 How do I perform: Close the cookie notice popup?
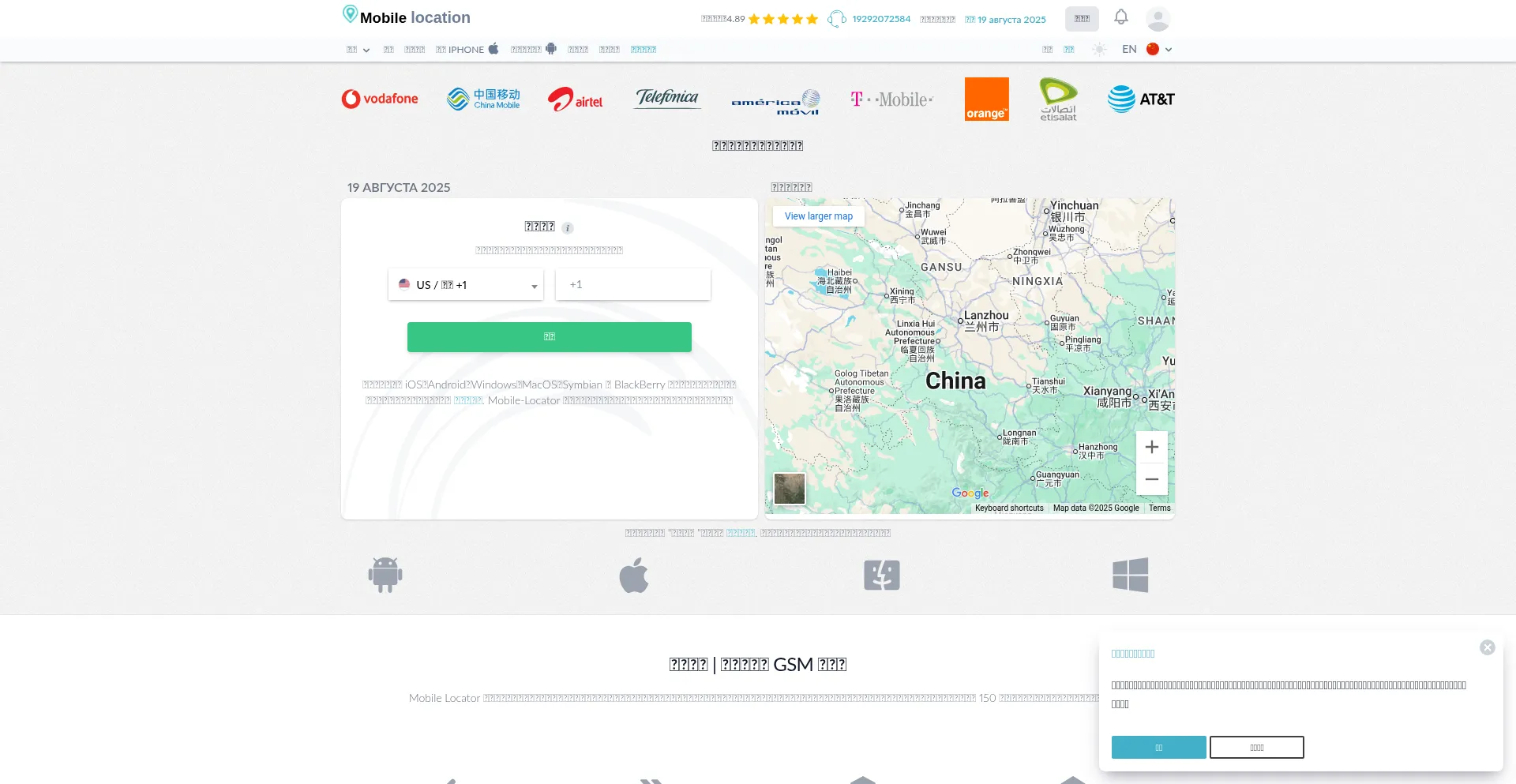click(x=1488, y=647)
